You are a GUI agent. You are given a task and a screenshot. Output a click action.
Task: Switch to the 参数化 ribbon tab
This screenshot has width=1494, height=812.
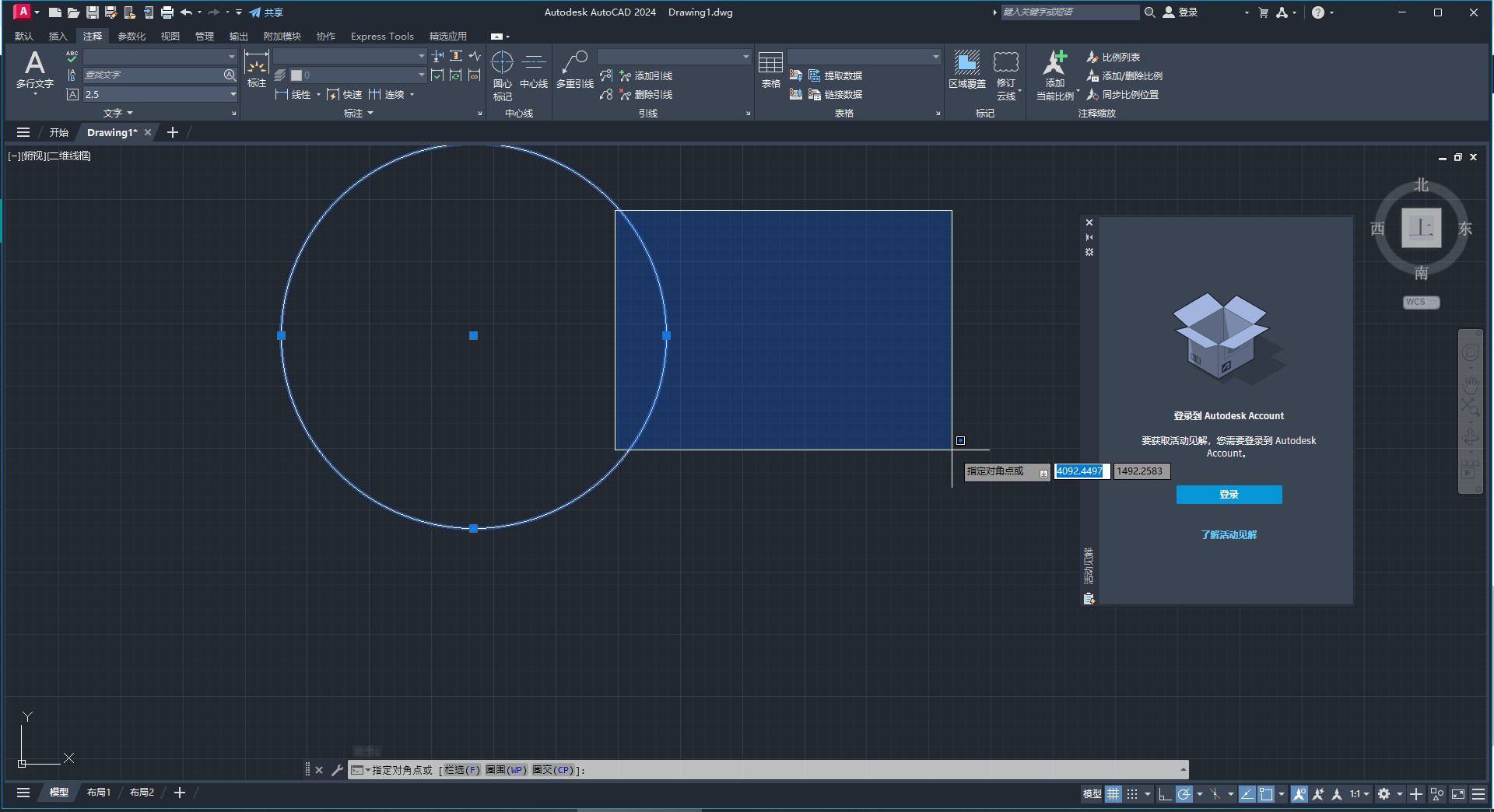tap(132, 36)
